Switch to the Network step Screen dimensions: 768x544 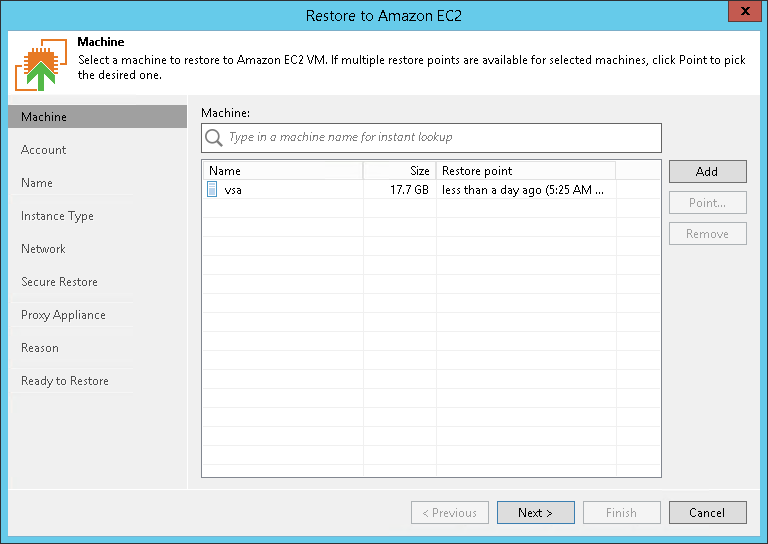pos(43,249)
